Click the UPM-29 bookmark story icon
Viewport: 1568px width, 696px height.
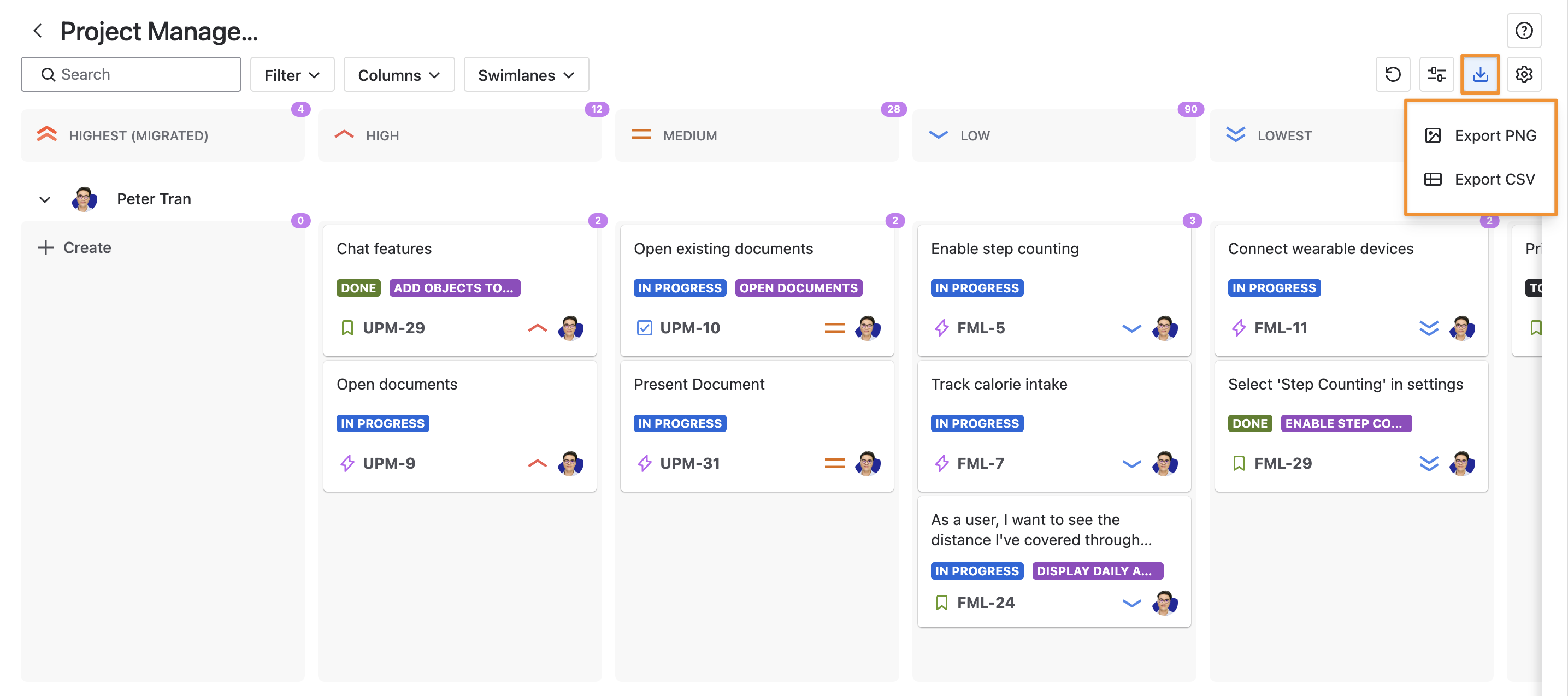(347, 328)
